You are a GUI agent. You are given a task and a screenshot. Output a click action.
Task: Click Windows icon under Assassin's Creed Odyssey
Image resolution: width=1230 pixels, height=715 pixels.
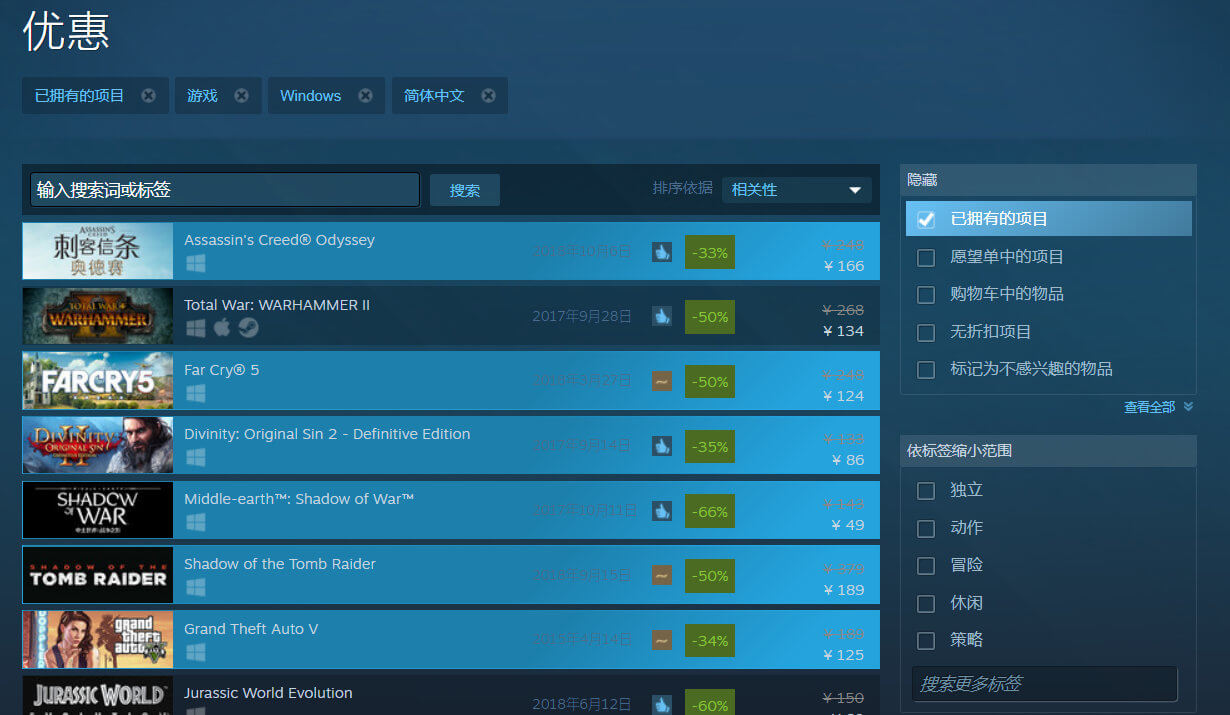click(195, 263)
